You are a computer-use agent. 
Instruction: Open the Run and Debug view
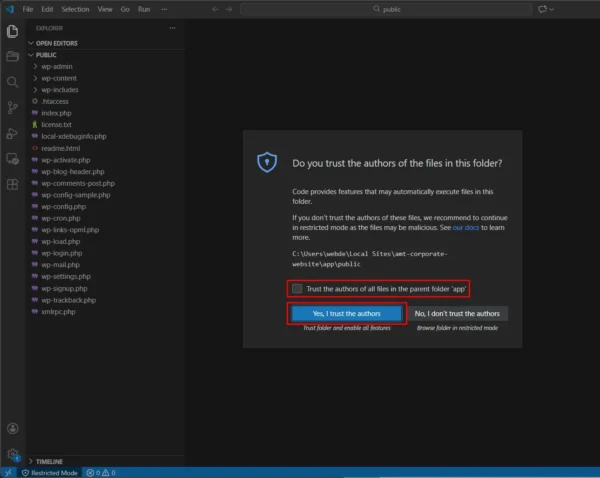[x=12, y=134]
